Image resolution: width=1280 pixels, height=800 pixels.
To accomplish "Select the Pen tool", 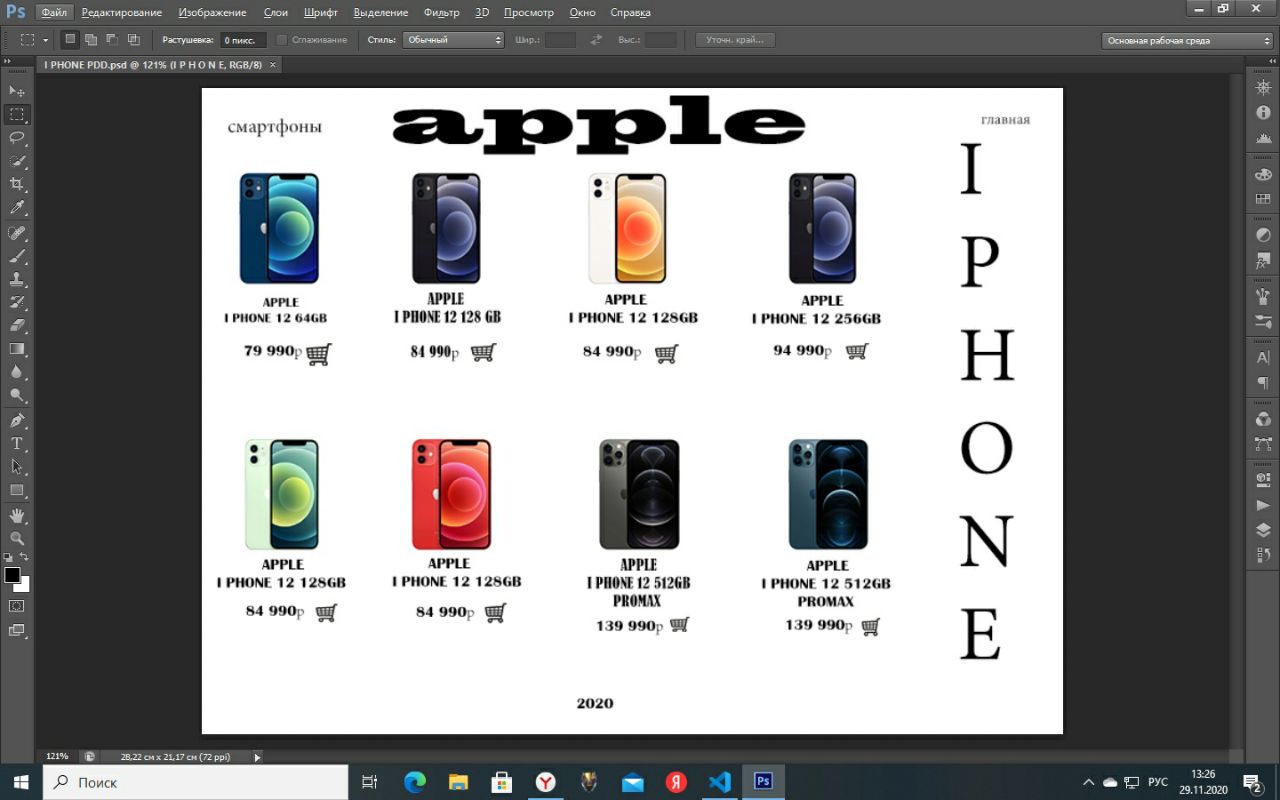I will click(x=17, y=421).
